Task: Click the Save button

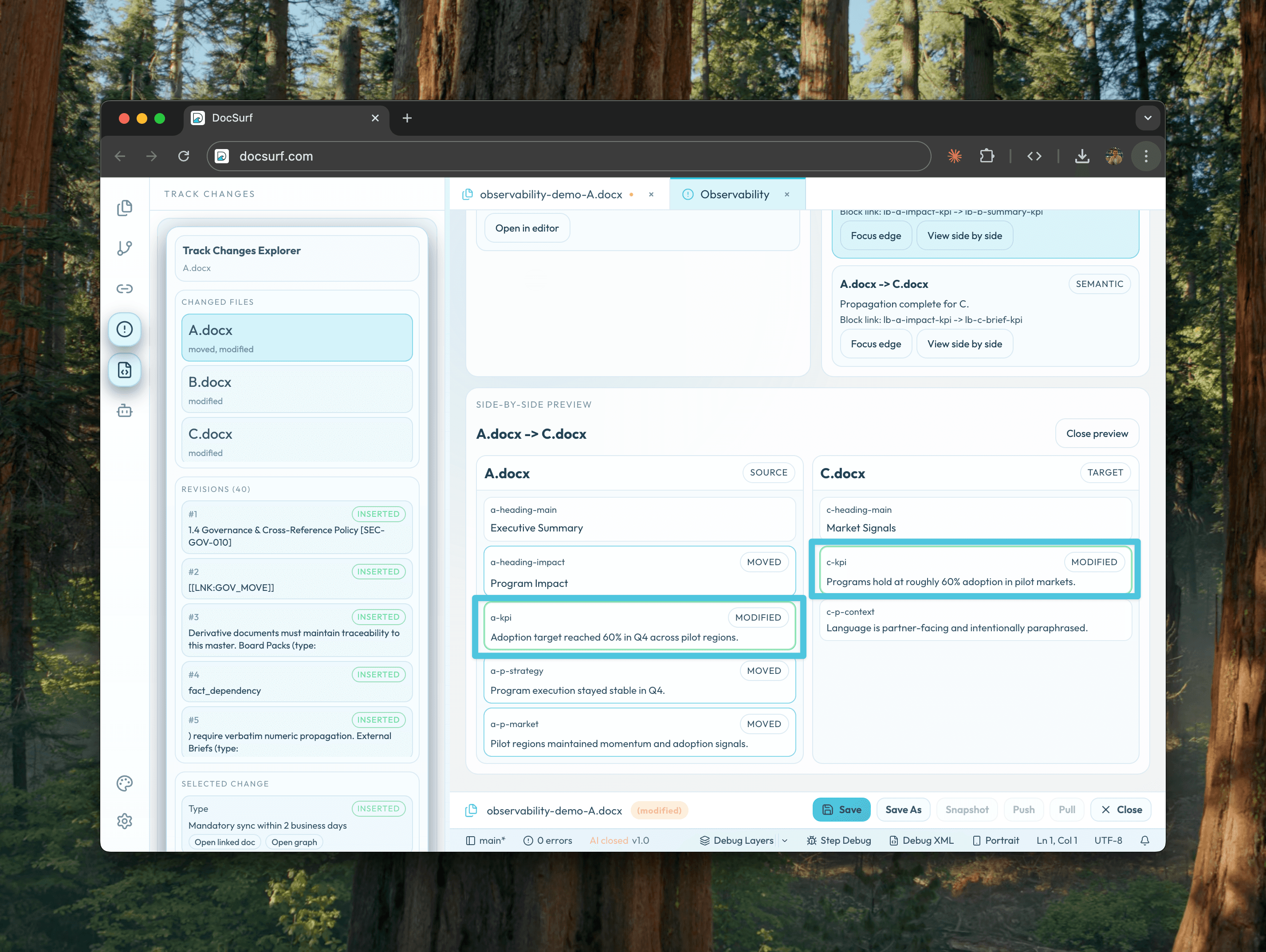Action: [x=841, y=810]
